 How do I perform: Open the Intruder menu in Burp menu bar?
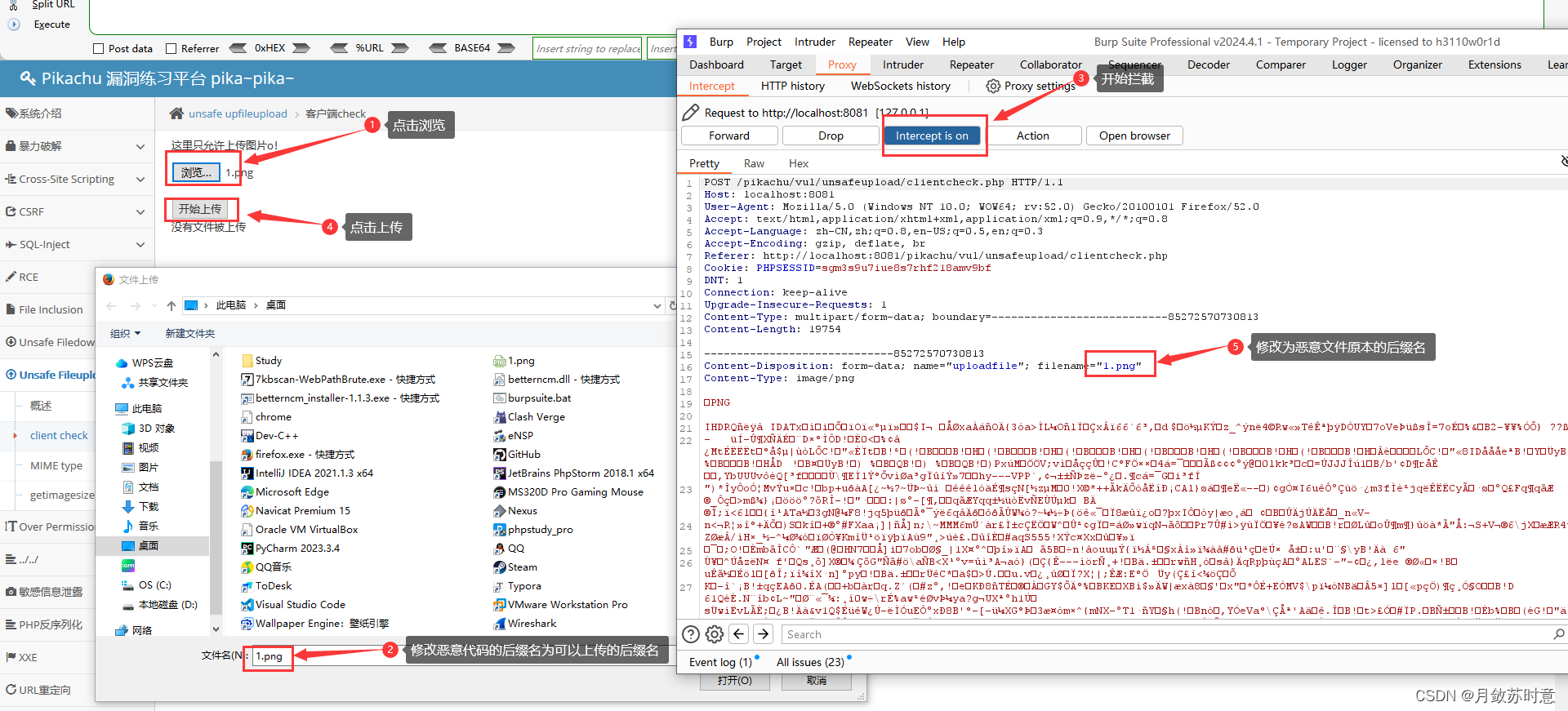(814, 42)
